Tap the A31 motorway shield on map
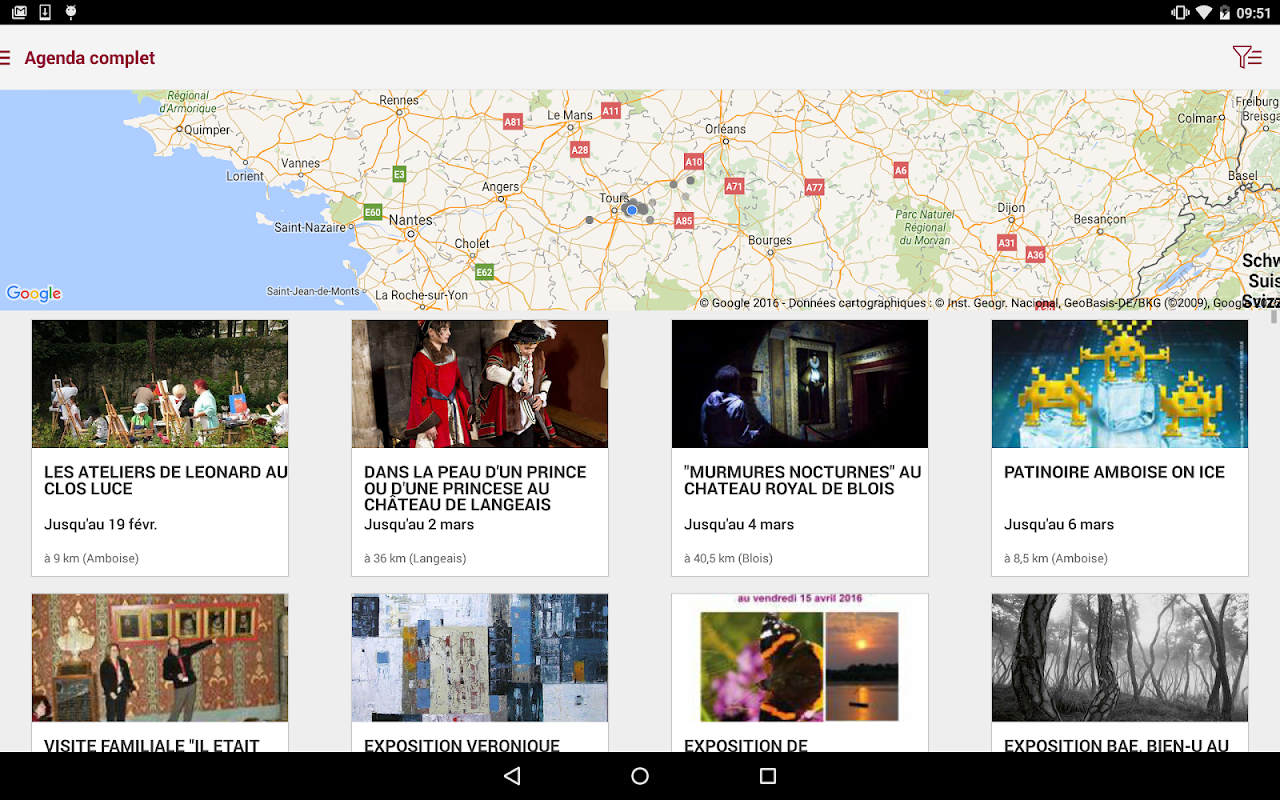Viewport: 1280px width, 800px height. pyautogui.click(x=1007, y=243)
